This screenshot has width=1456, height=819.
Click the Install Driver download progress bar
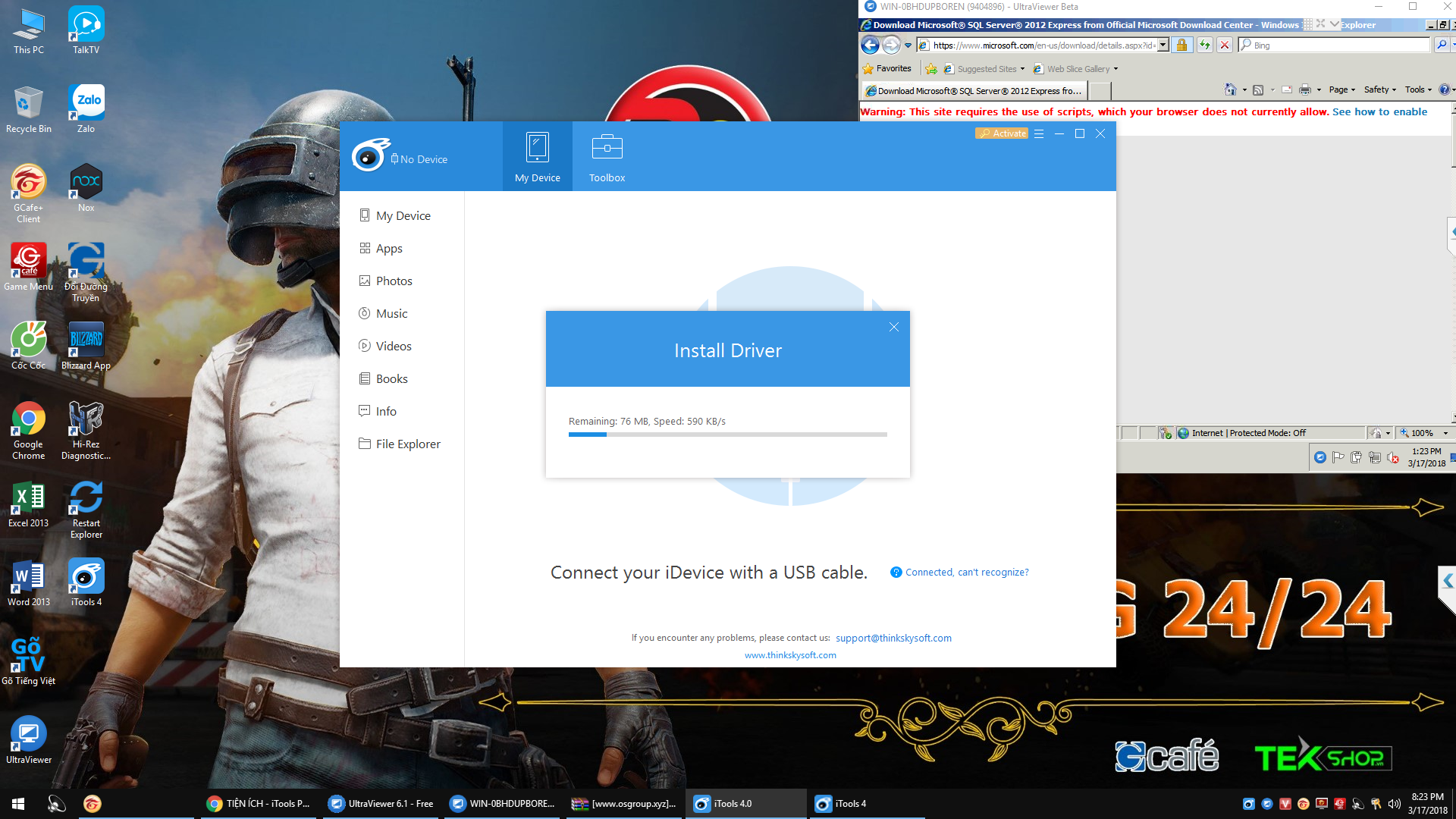727,435
